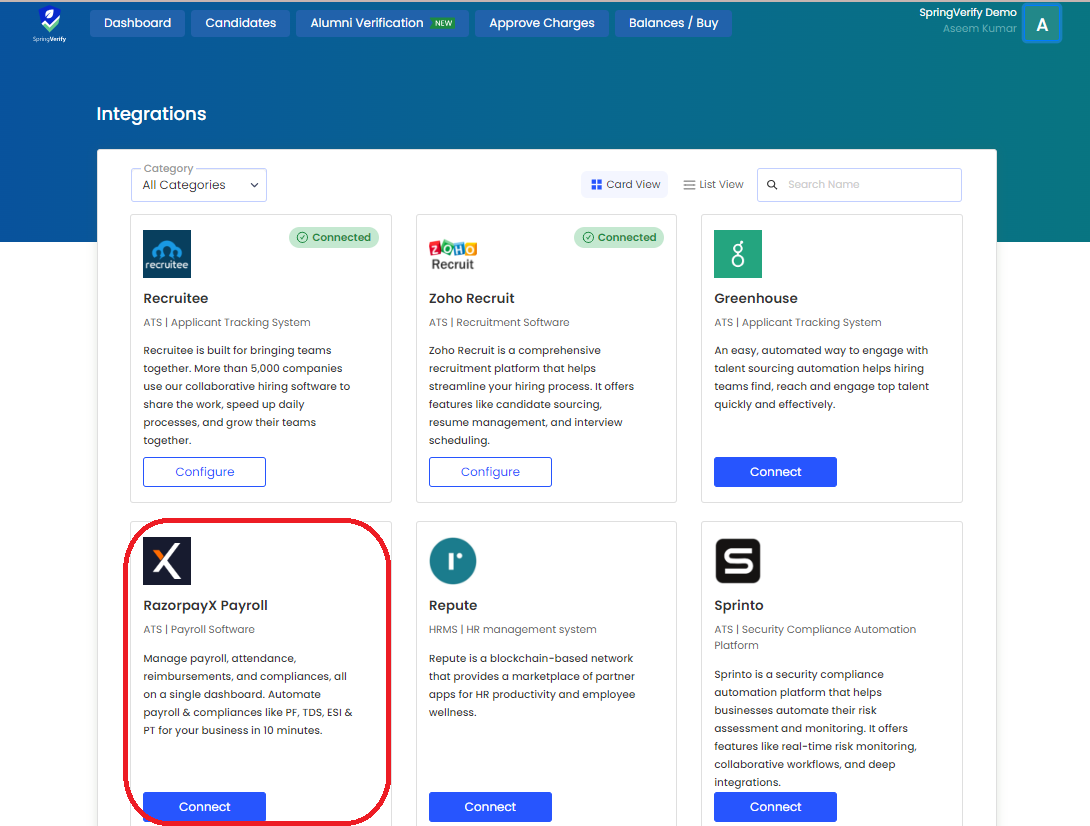Open the user avatar profile icon
1090x826 pixels.
[x=1042, y=24]
